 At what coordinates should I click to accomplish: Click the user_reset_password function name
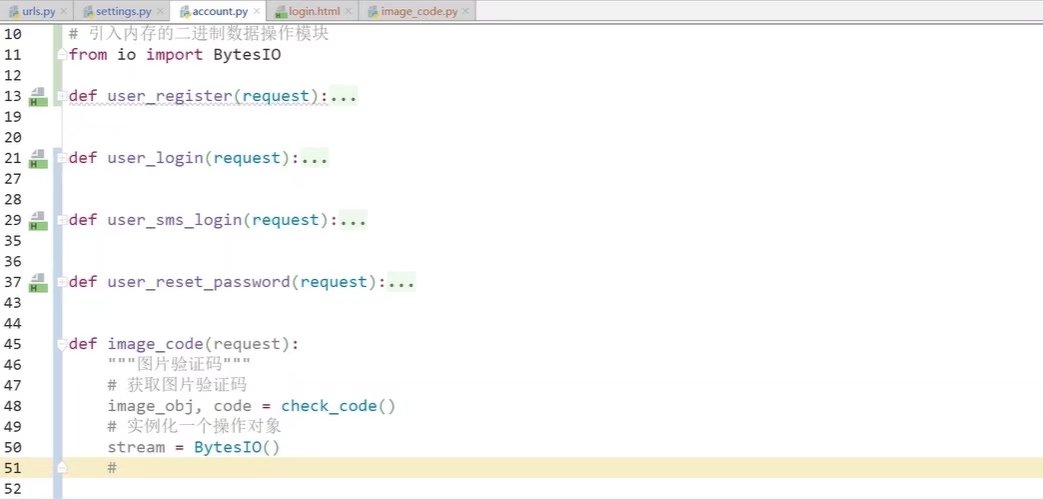[198, 282]
